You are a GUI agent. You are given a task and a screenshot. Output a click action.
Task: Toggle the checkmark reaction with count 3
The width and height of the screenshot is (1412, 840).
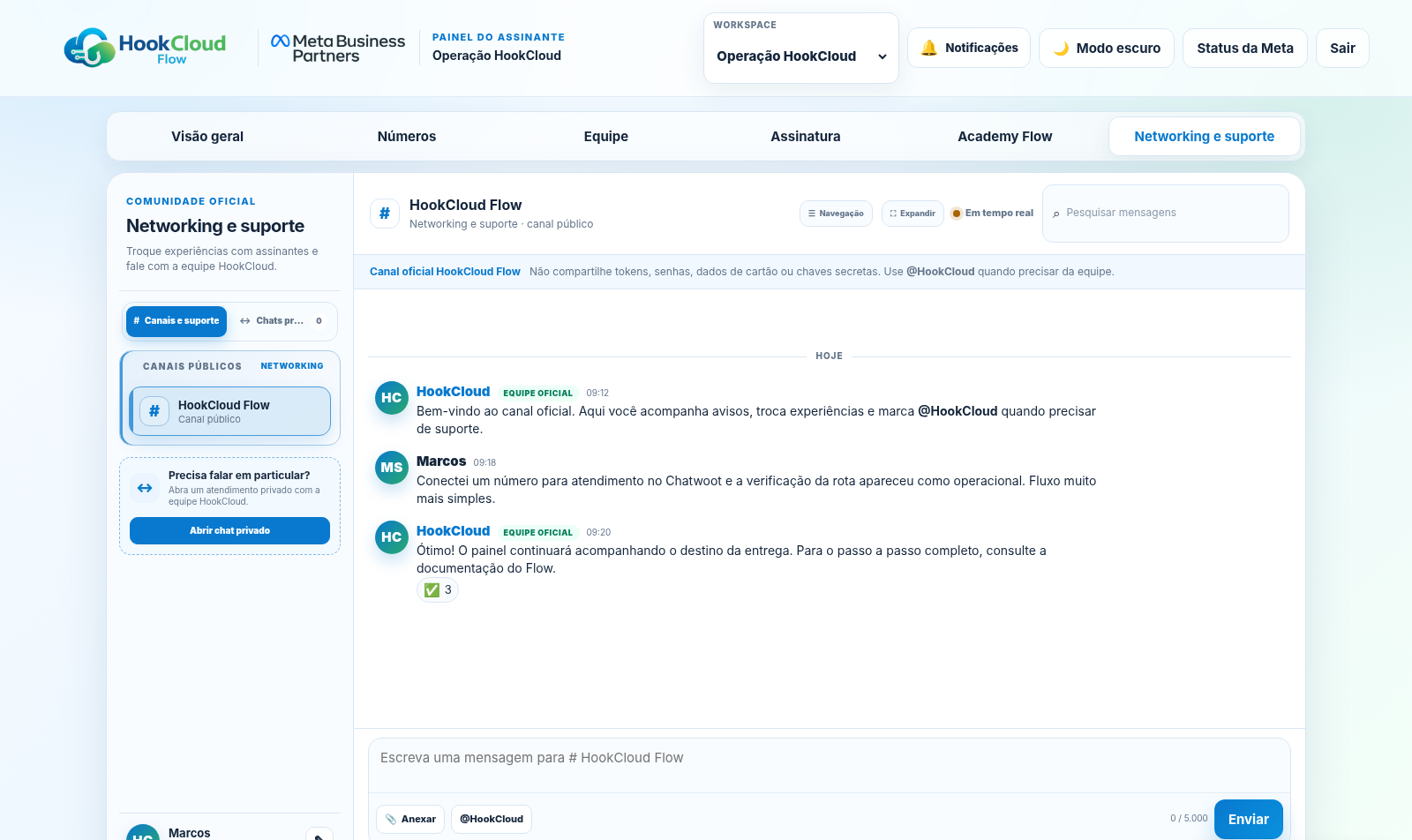tap(438, 590)
